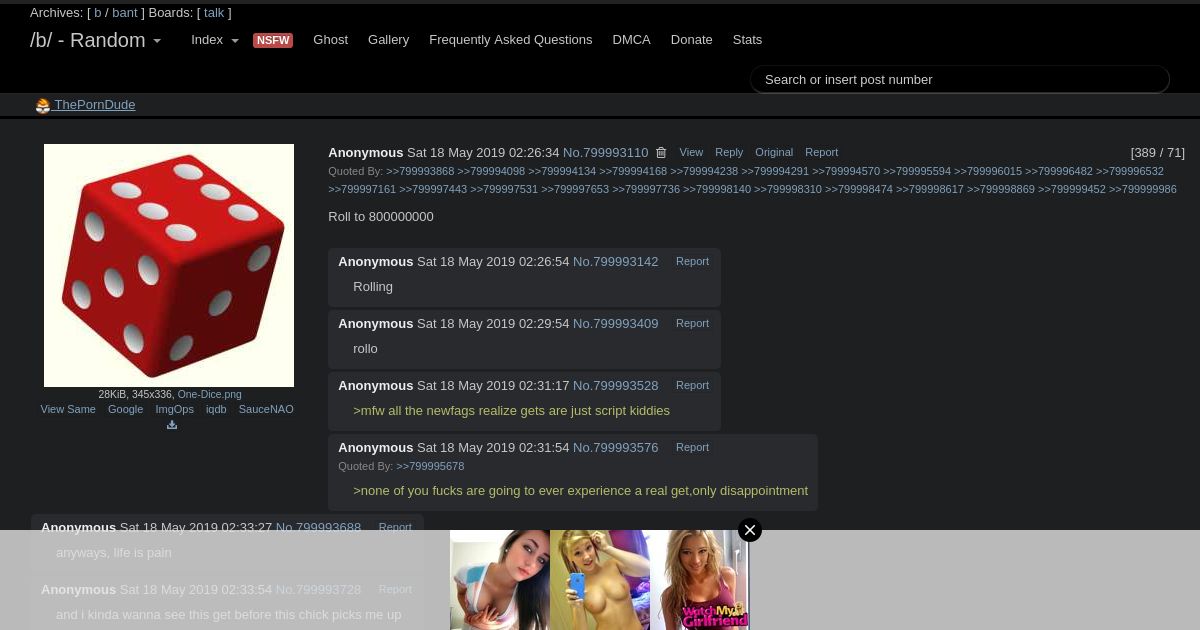Click post number No.799993409
Viewport: 1200px width, 630px height.
click(615, 324)
